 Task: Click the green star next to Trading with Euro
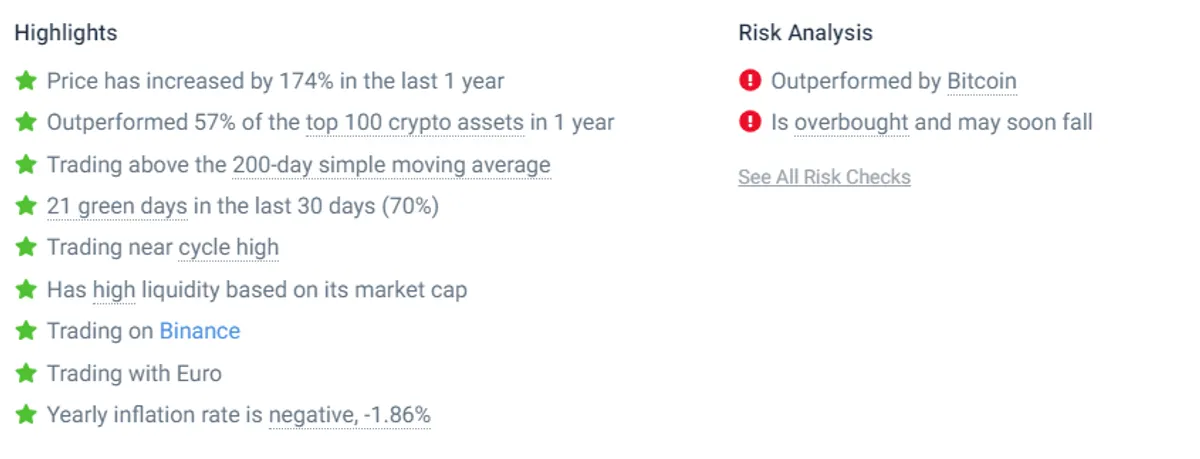(26, 373)
